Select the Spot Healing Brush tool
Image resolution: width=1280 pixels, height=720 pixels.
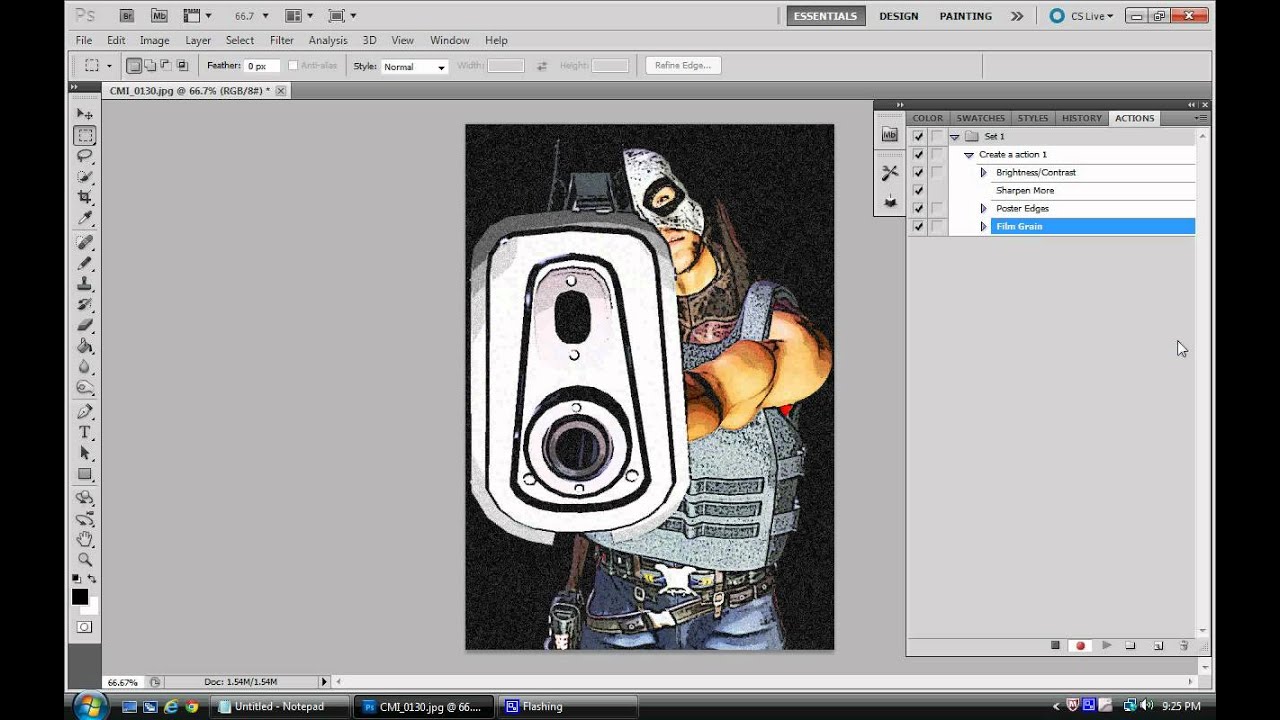(x=85, y=242)
